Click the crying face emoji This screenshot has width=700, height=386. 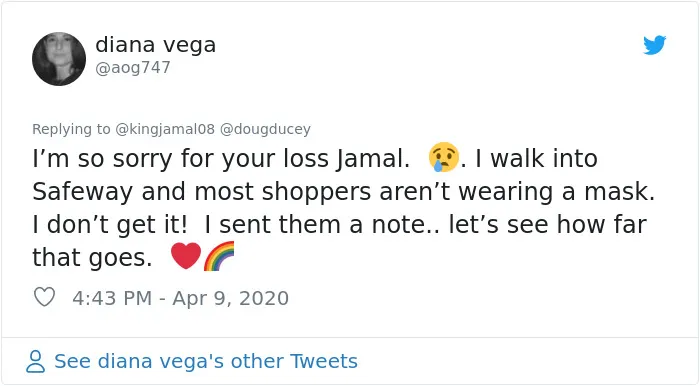(x=443, y=157)
